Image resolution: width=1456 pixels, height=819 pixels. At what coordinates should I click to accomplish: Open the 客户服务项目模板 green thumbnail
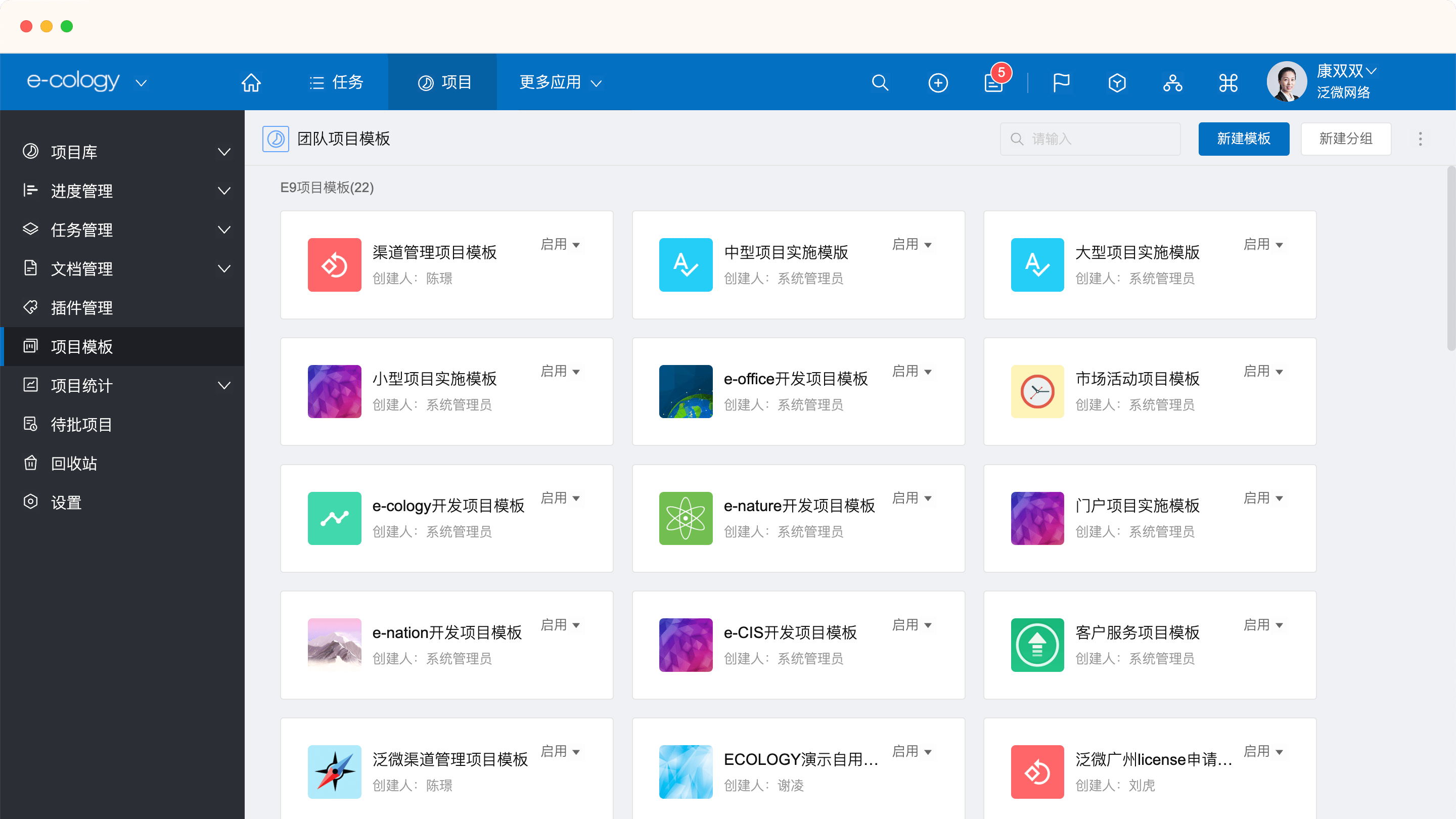point(1037,645)
